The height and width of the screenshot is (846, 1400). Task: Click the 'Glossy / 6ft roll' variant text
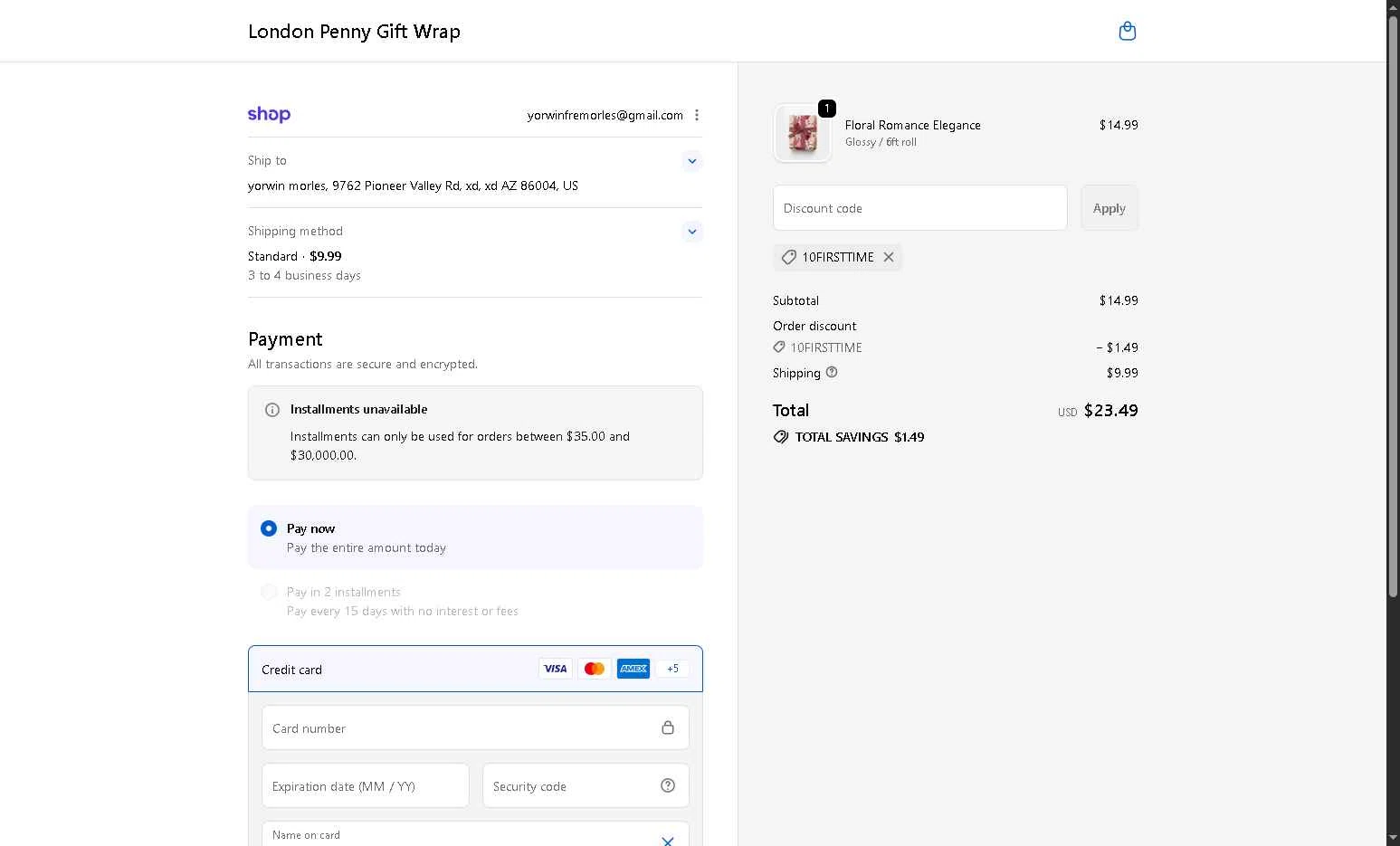881,142
